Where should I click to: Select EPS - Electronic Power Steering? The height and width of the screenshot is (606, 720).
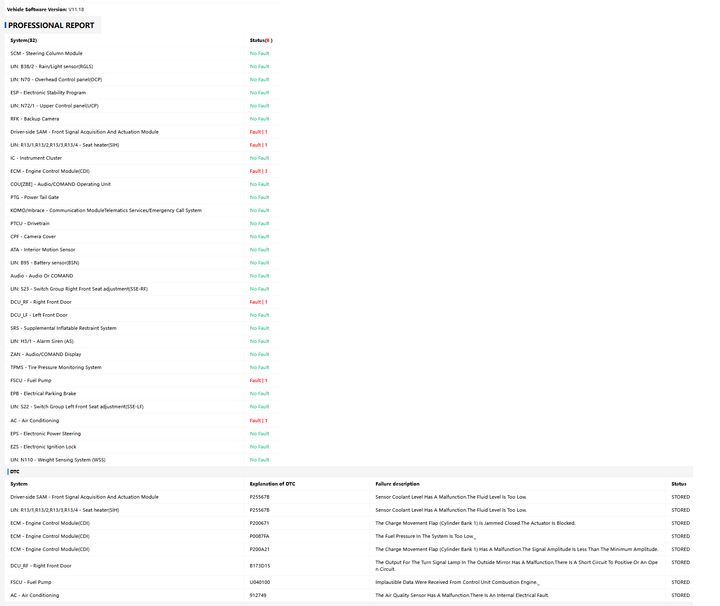(45, 434)
